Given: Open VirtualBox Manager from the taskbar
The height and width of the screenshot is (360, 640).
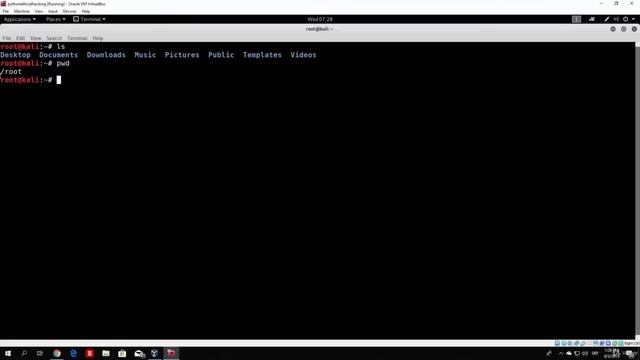Looking at the screenshot, I should pyautogui.click(x=155, y=353).
